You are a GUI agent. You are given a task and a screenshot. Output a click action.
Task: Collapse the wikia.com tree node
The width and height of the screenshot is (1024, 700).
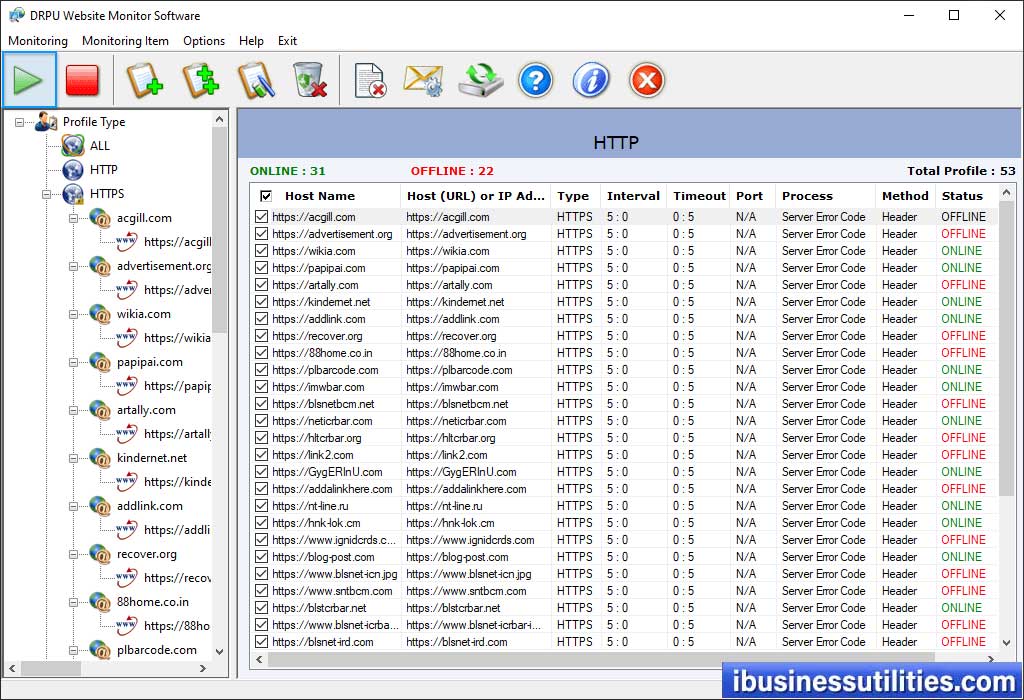[73, 314]
